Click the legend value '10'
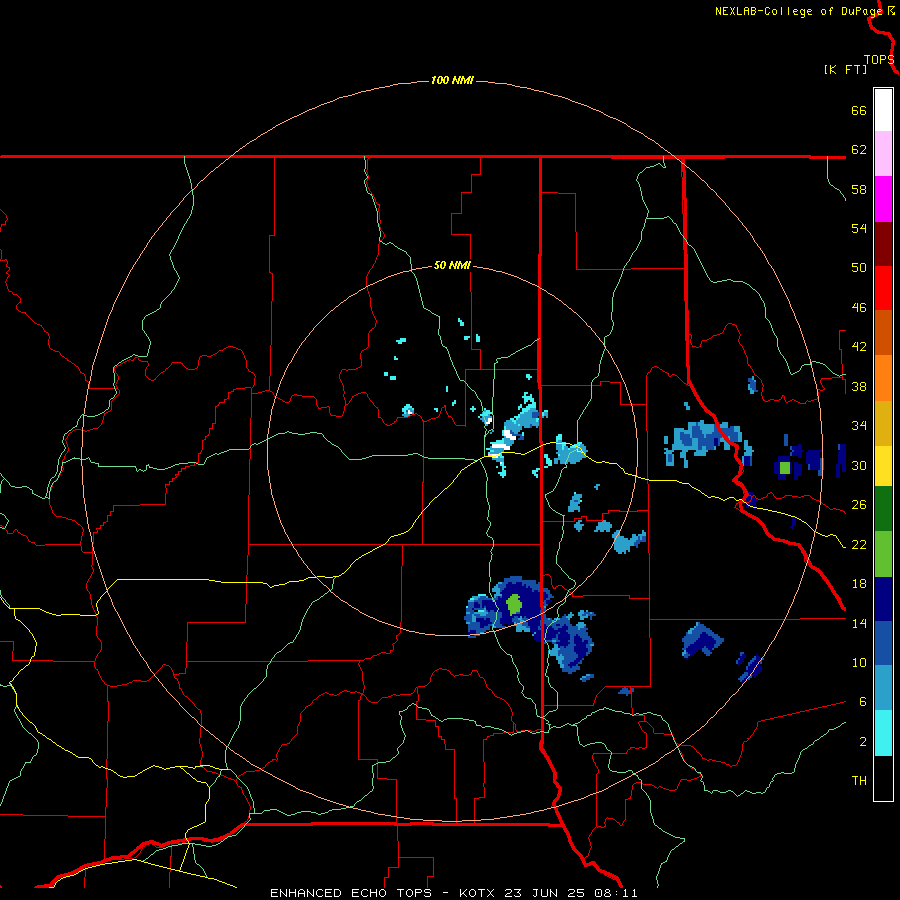The image size is (900, 900). pos(859,662)
